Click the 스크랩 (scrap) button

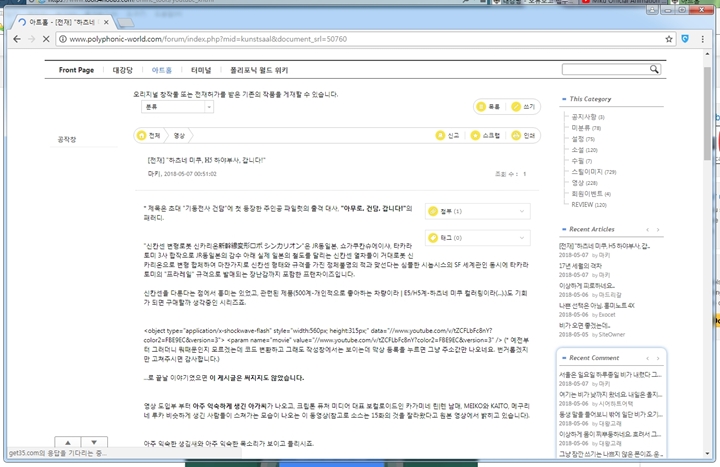pyautogui.click(x=484, y=135)
